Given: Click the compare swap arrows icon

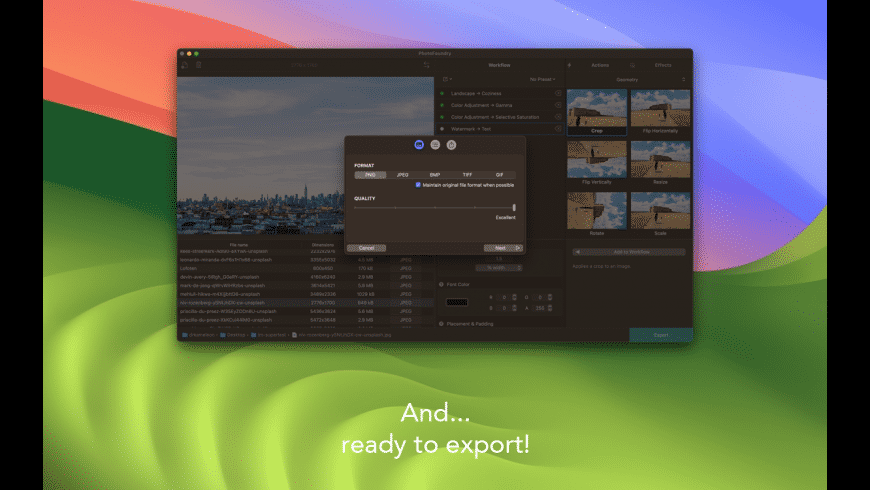Looking at the screenshot, I should pyautogui.click(x=426, y=65).
